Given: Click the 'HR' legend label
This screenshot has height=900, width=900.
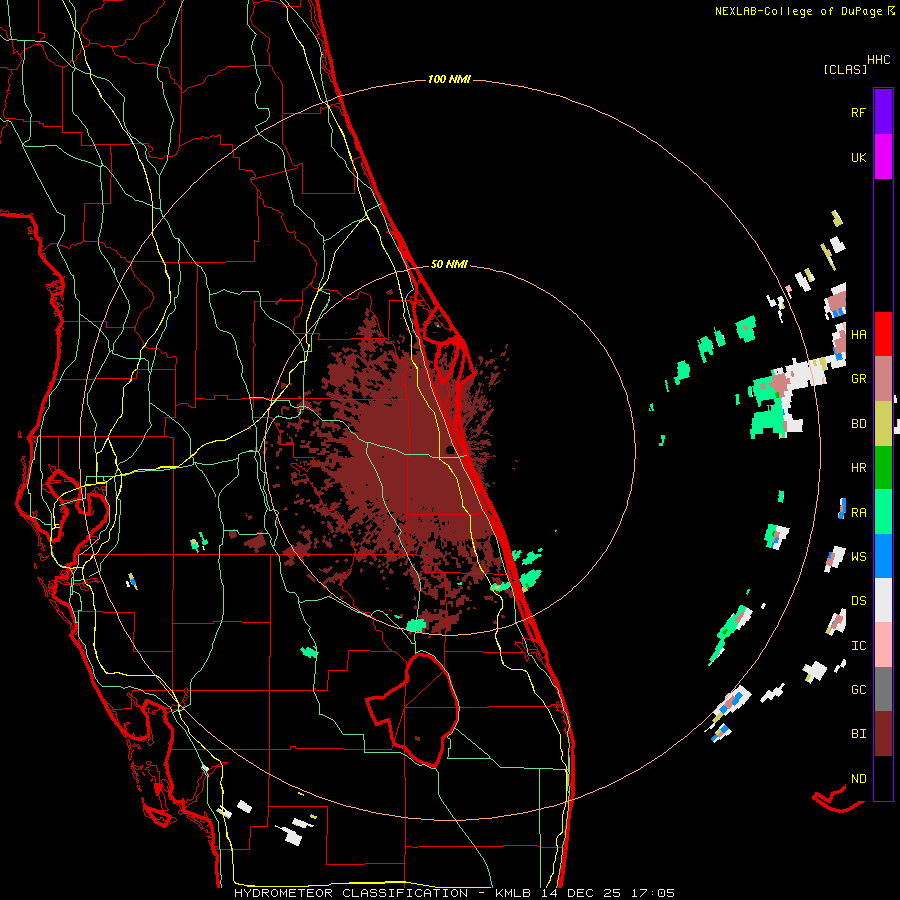Looking at the screenshot, I should pyautogui.click(x=858, y=468).
